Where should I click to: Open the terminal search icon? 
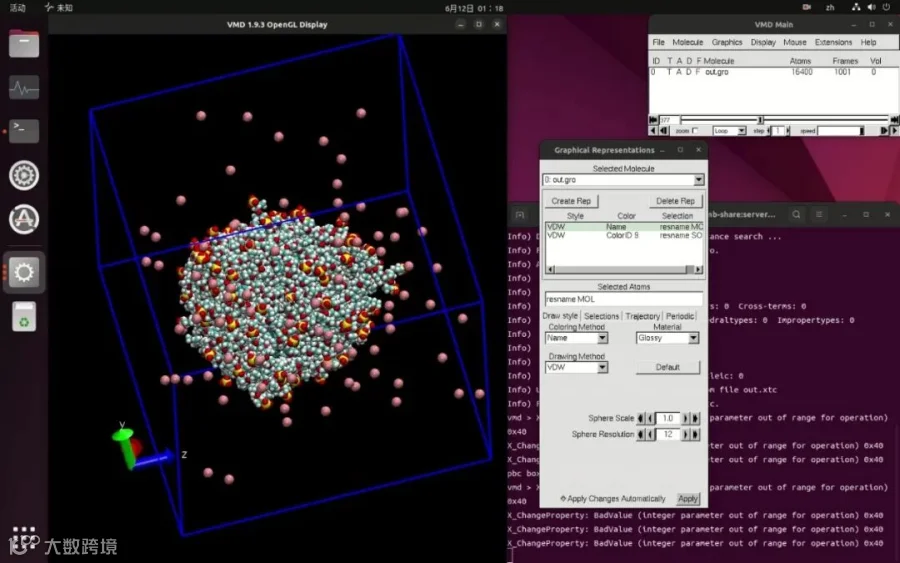[796, 215]
